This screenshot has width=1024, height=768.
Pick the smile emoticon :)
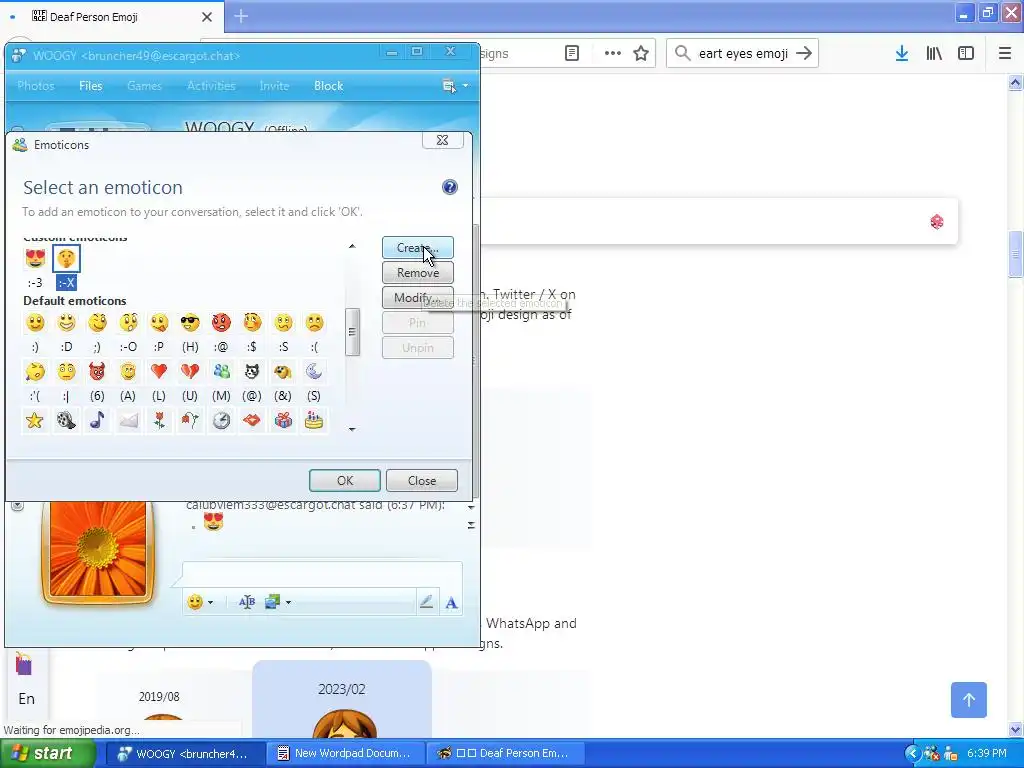(35, 323)
